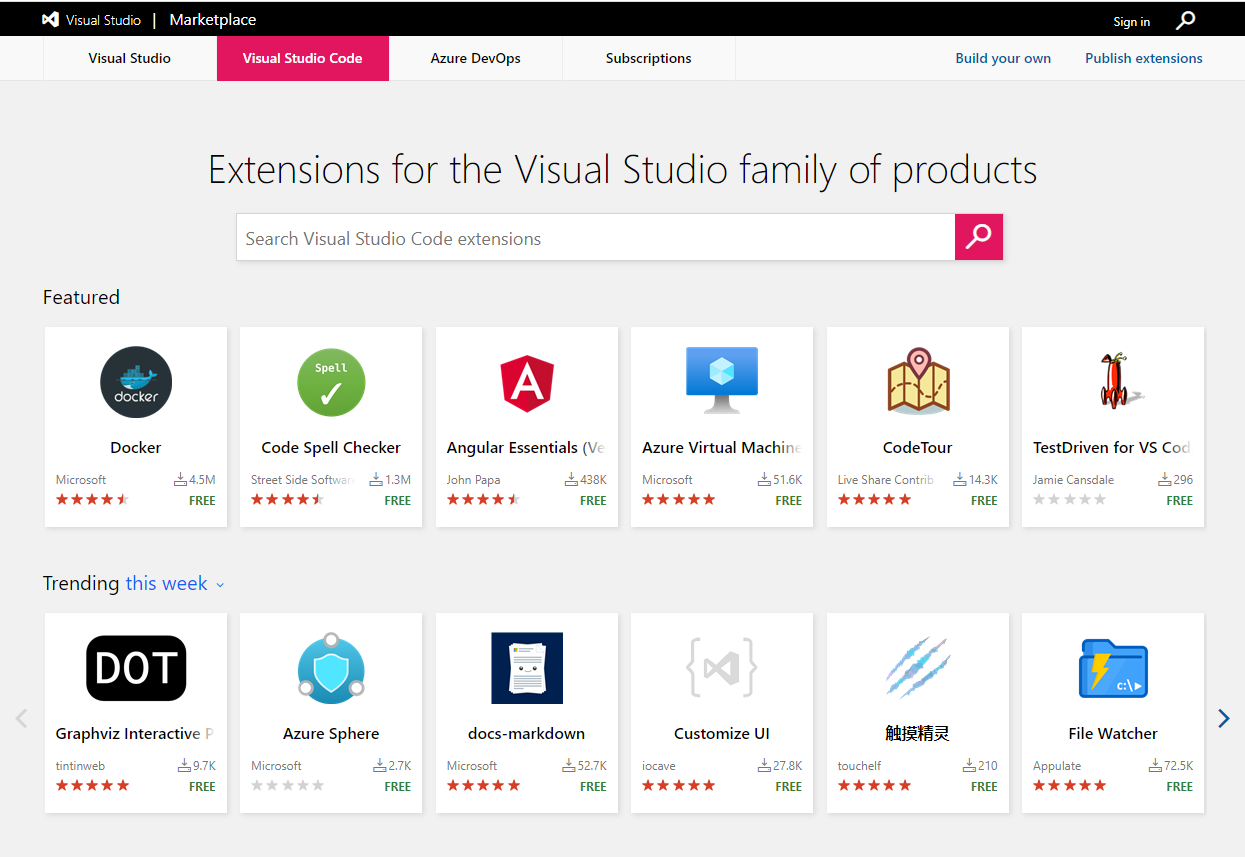Click empty star rating on TestDriven card

point(1070,500)
